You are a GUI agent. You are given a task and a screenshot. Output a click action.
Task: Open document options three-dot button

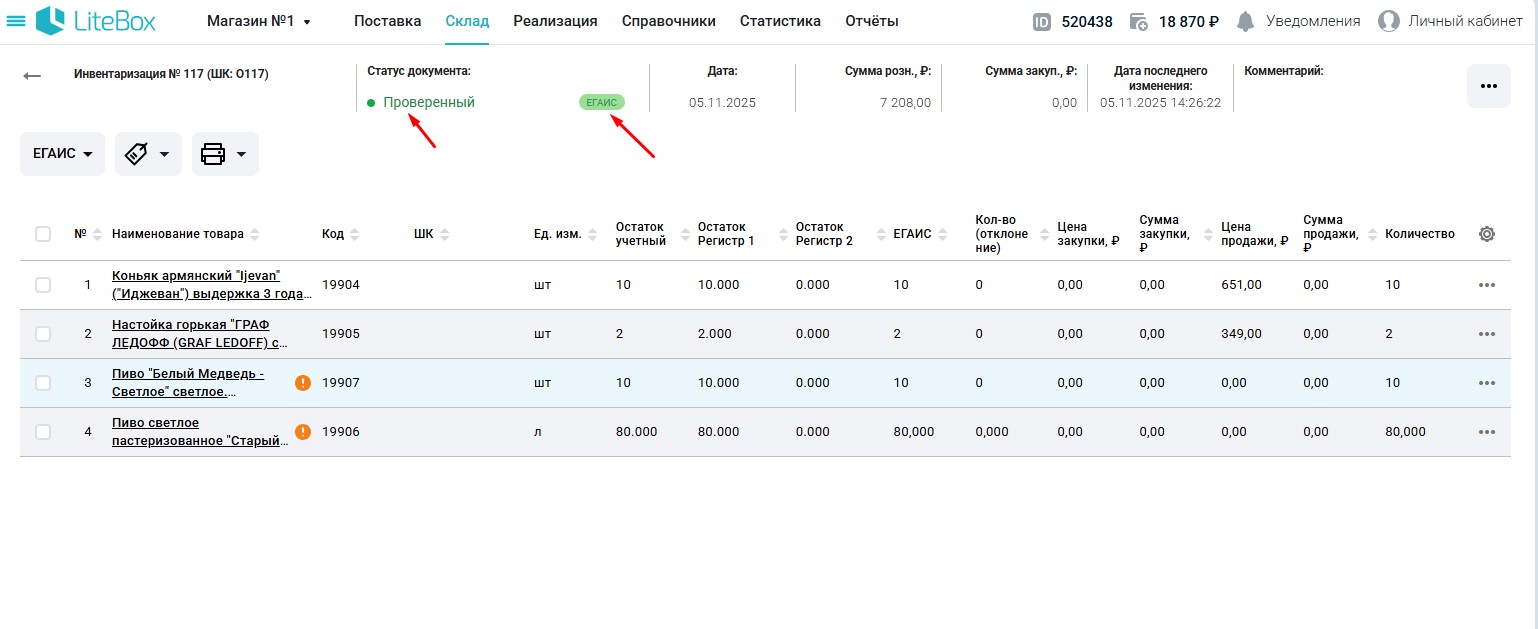(1488, 86)
